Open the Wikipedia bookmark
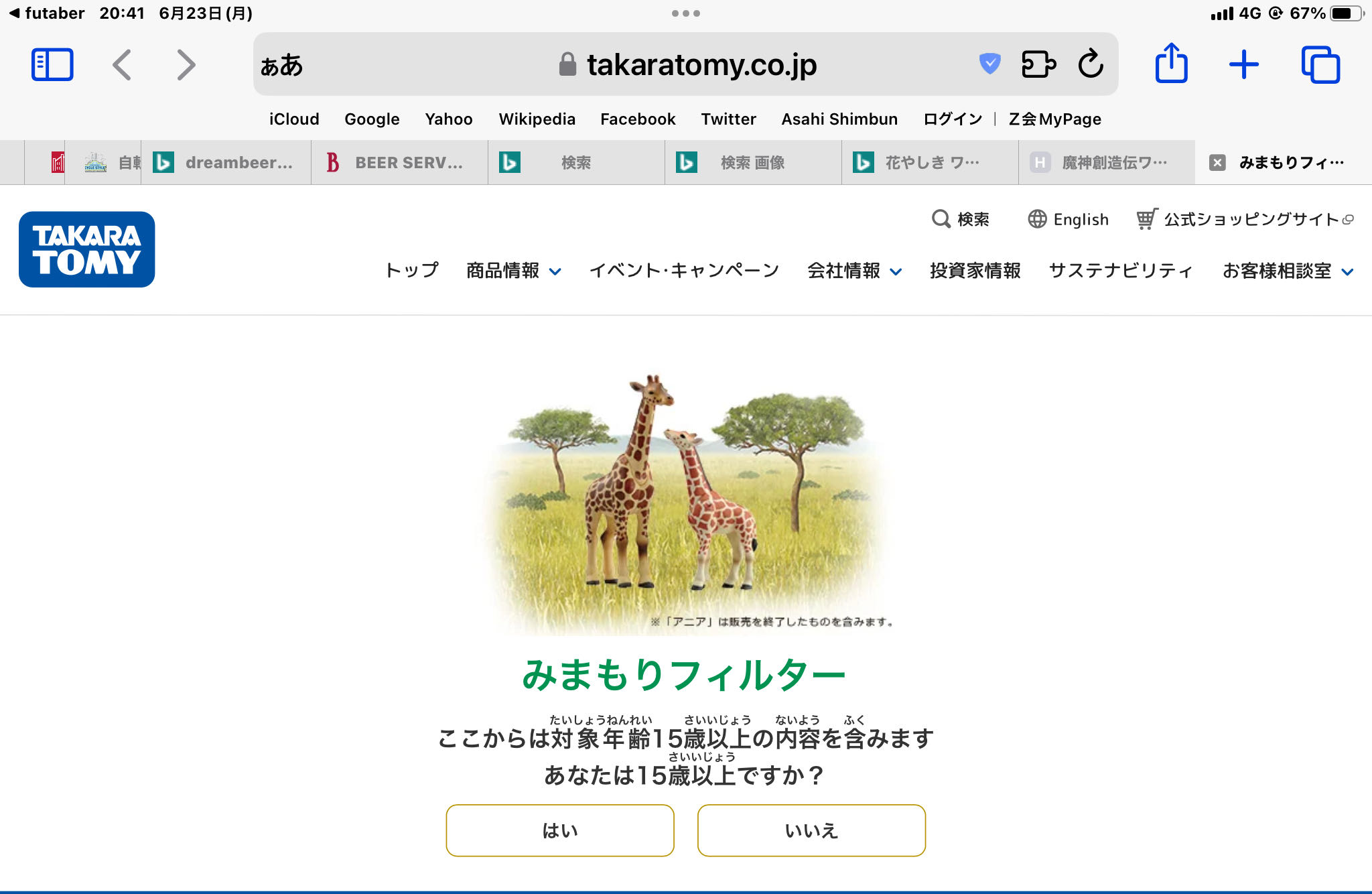 tap(537, 119)
